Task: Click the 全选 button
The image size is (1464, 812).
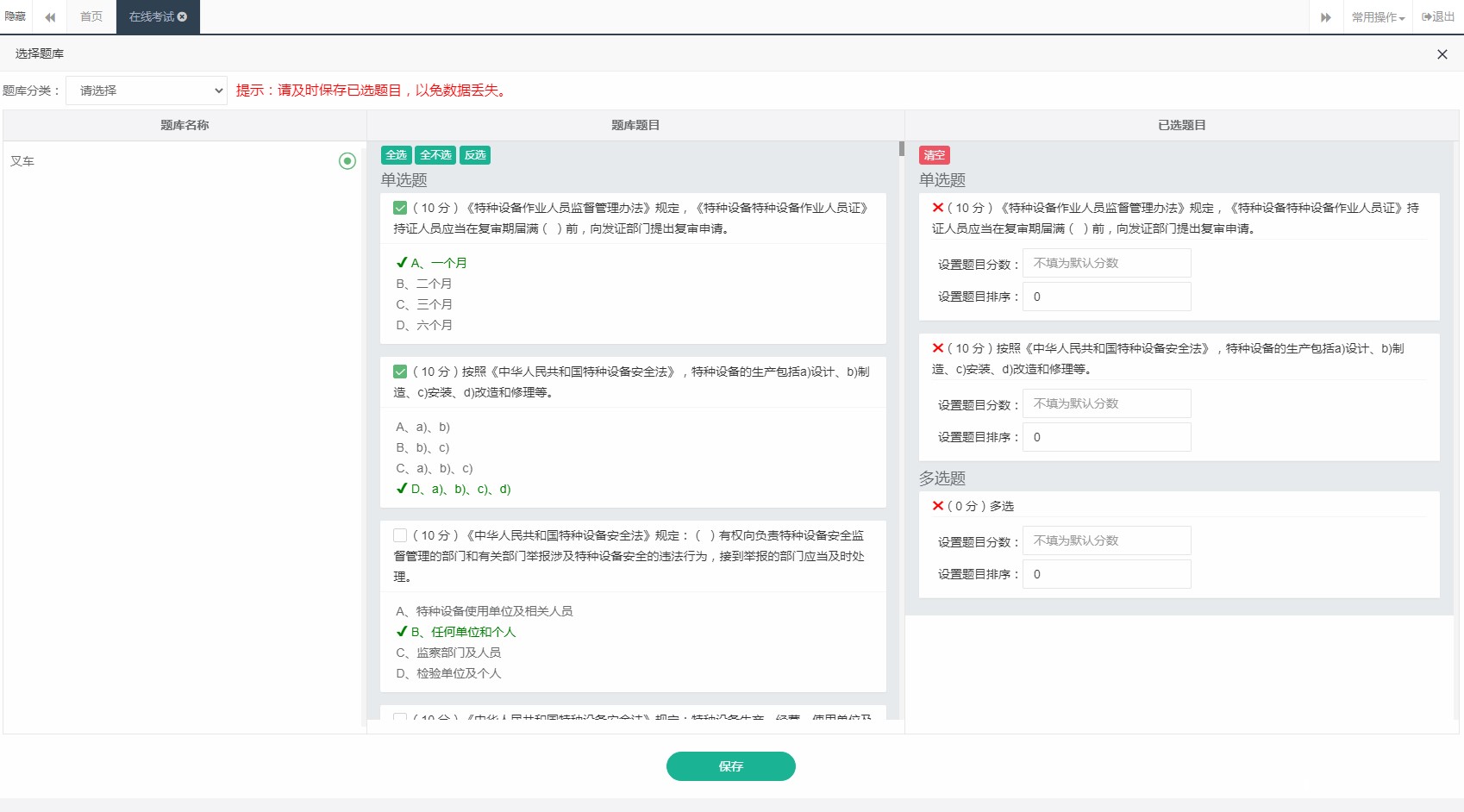Action: coord(396,155)
